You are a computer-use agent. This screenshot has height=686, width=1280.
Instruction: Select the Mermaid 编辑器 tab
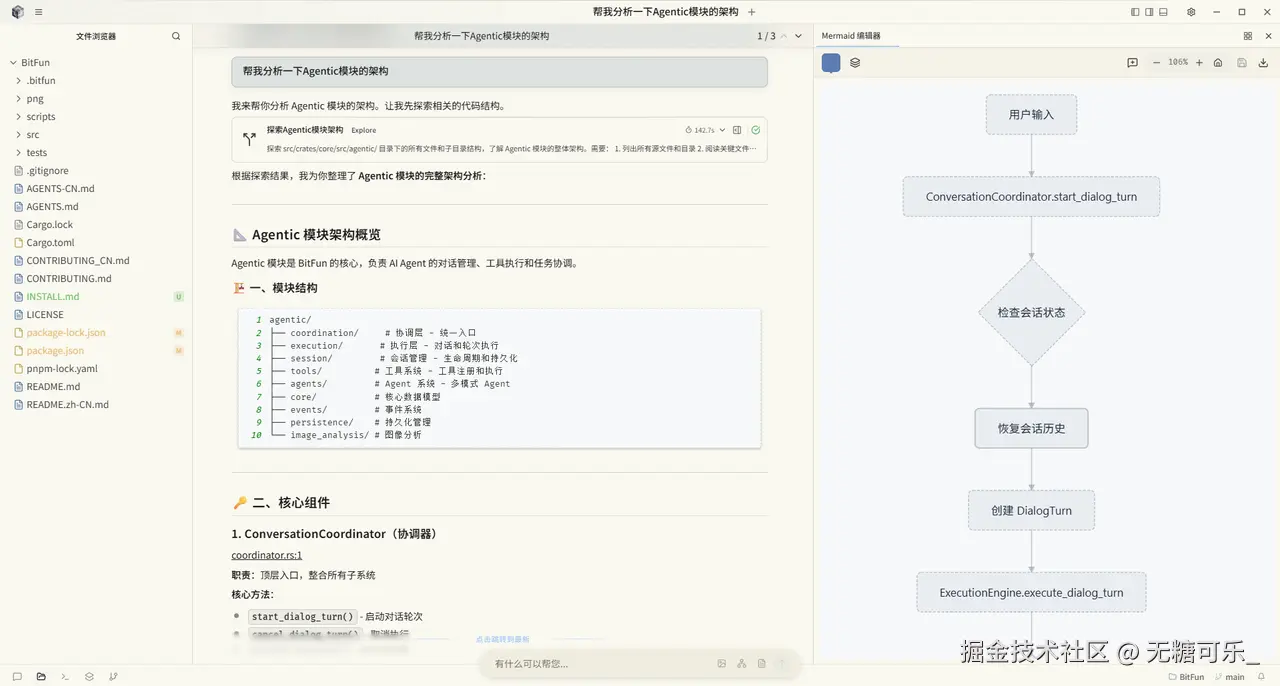tap(851, 36)
